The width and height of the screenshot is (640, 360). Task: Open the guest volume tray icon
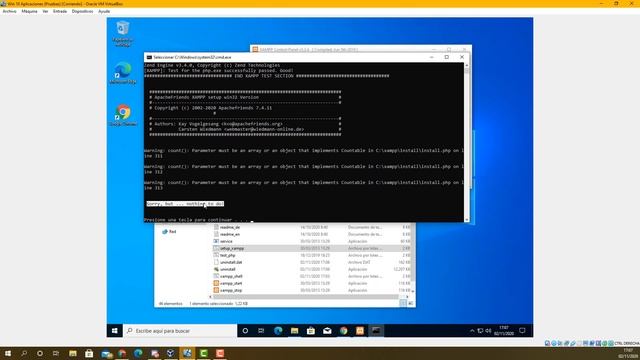tap(488, 331)
